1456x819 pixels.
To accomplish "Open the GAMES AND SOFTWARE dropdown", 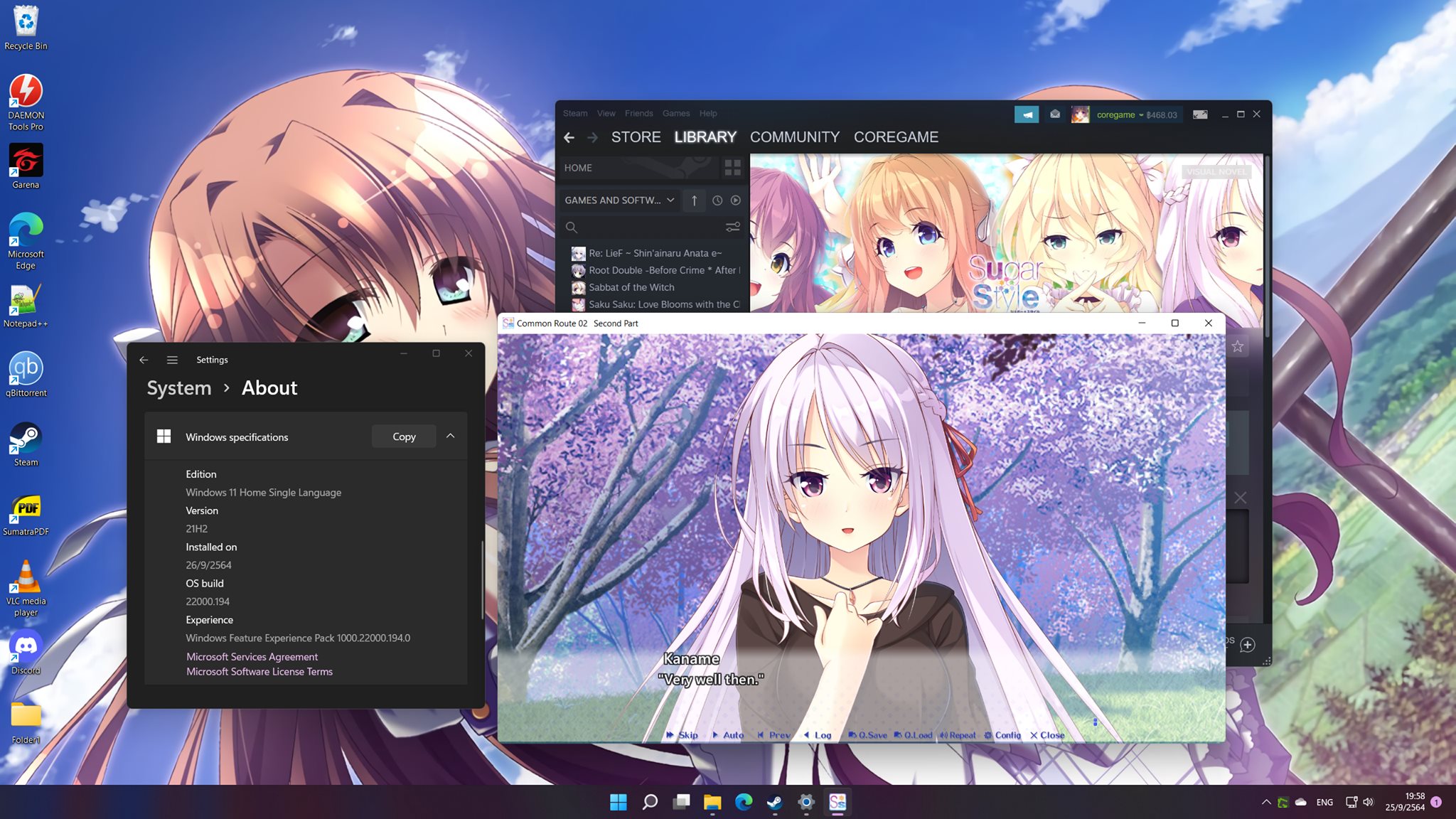I will [x=619, y=200].
